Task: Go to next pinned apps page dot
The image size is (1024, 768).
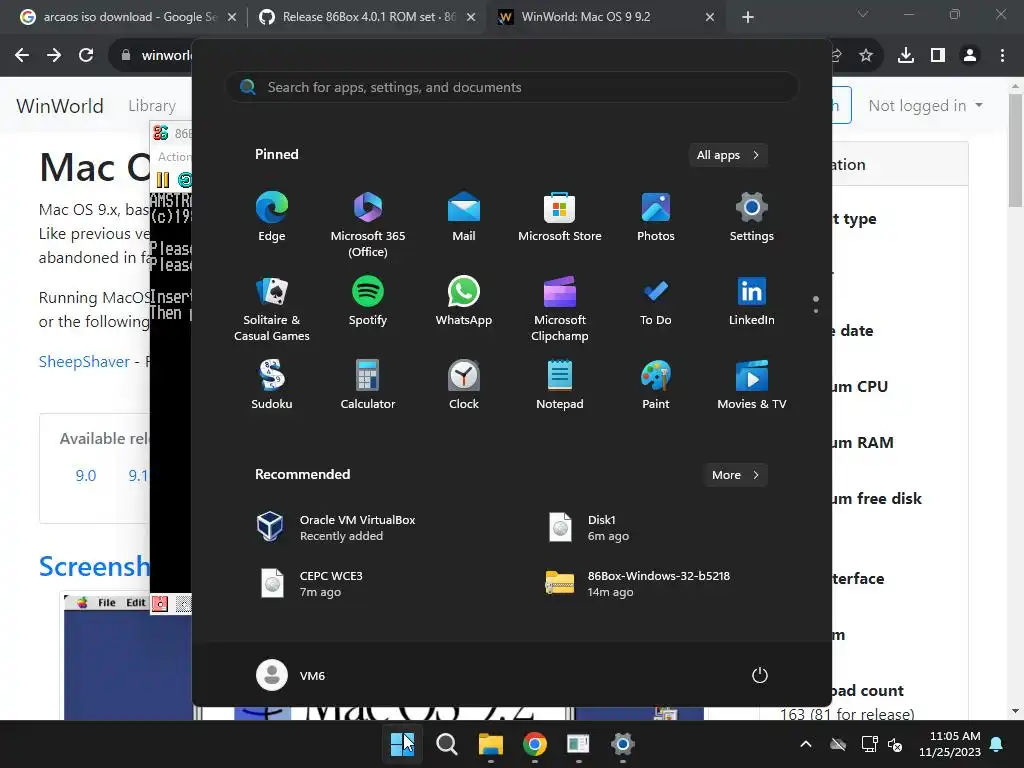Action: [x=816, y=311]
